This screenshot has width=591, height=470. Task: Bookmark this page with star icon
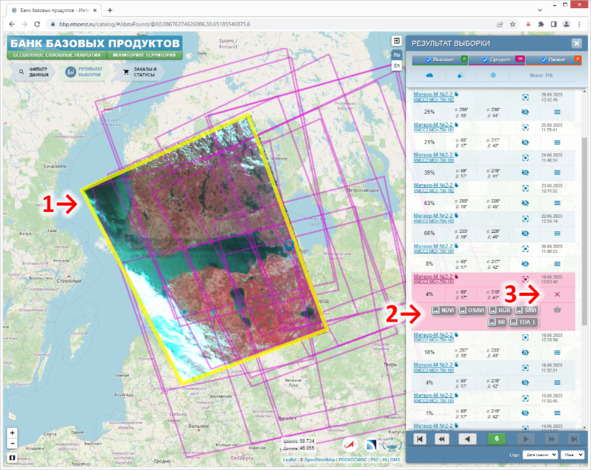[x=513, y=24]
